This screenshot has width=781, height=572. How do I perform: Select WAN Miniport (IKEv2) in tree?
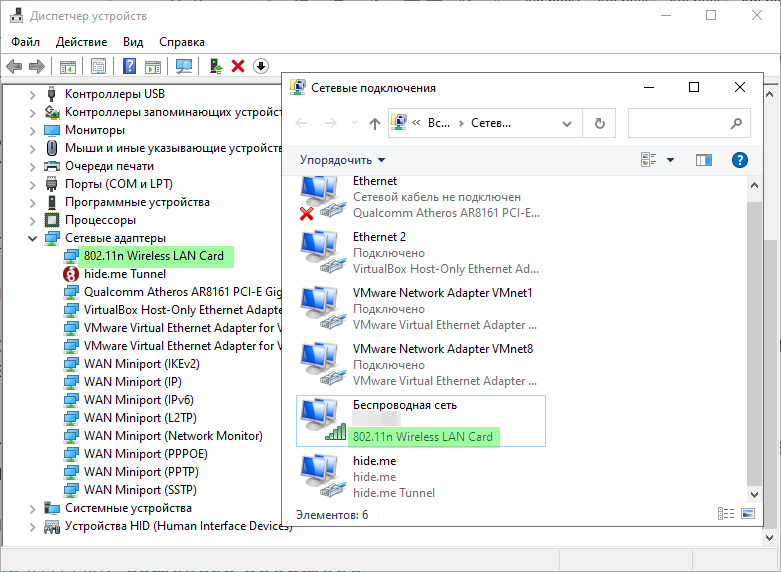tap(141, 364)
